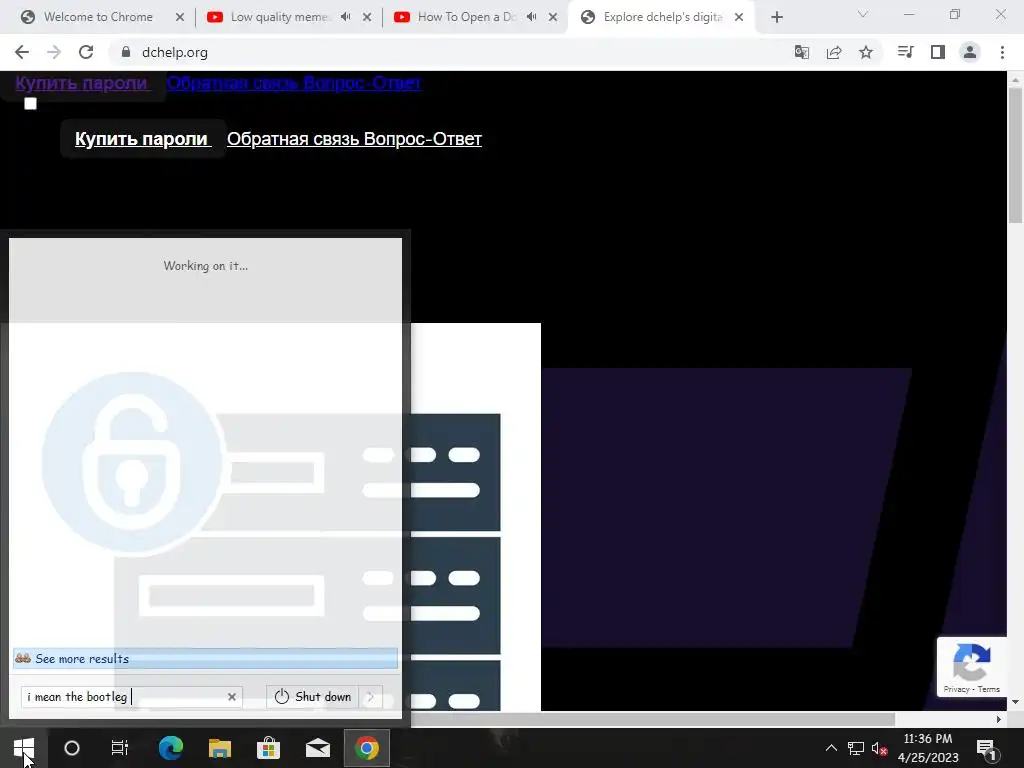The height and width of the screenshot is (768, 1024).
Task: Close the Explore dchelp's tab
Action: pos(739,17)
